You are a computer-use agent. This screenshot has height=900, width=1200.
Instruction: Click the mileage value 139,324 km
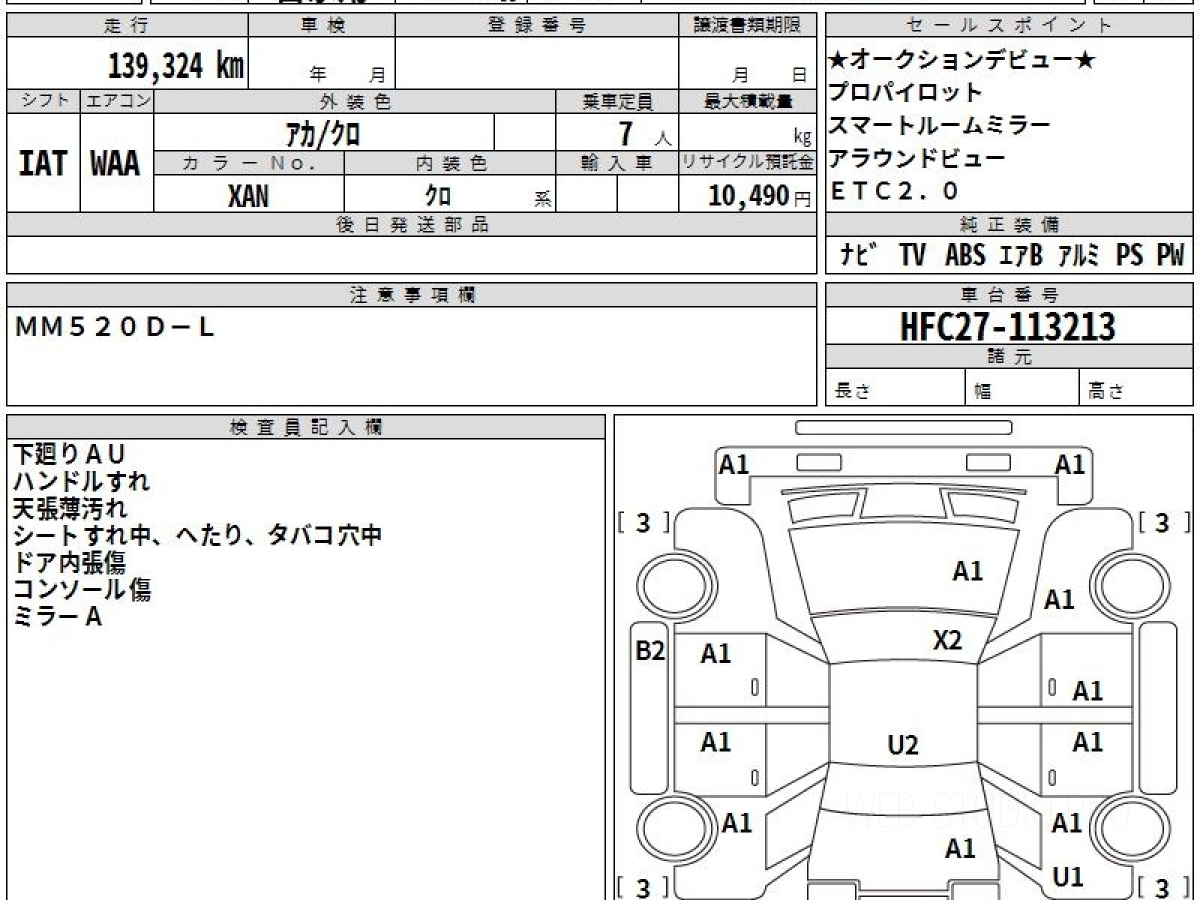click(x=175, y=66)
